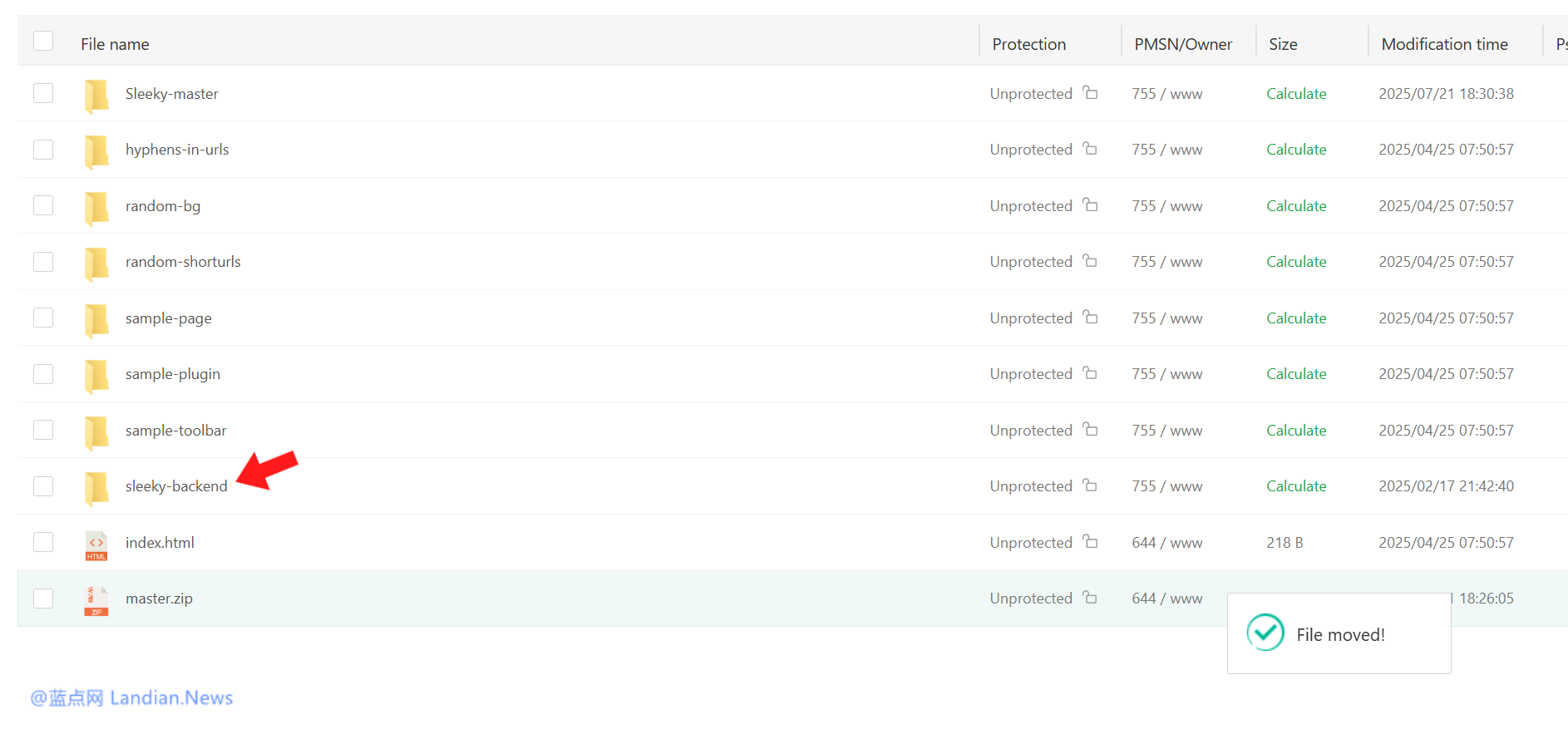1568x744 pixels.
Task: Click the index.html file icon
Action: 96,544
